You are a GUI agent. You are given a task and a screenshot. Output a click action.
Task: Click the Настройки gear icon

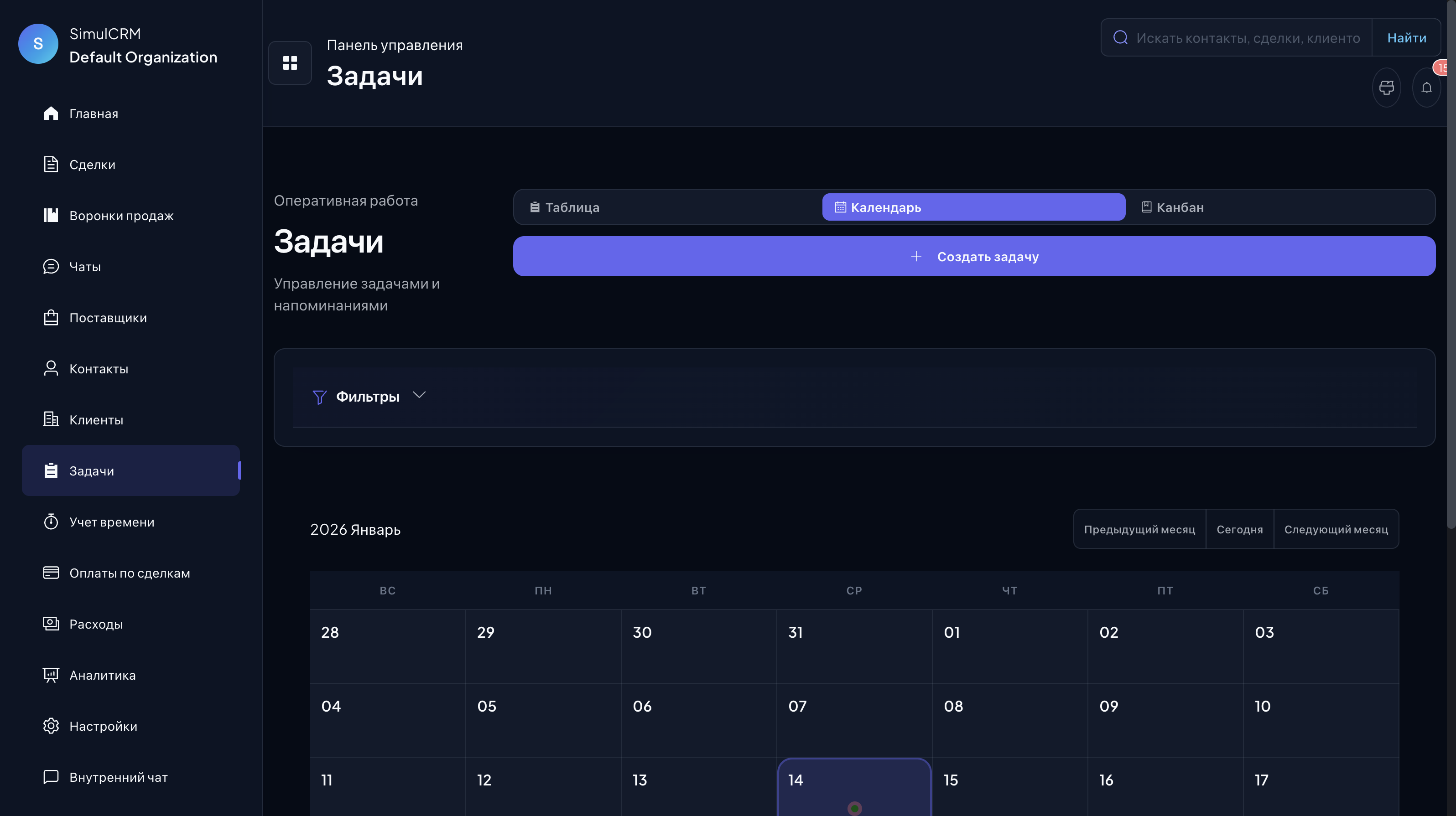[x=51, y=726]
